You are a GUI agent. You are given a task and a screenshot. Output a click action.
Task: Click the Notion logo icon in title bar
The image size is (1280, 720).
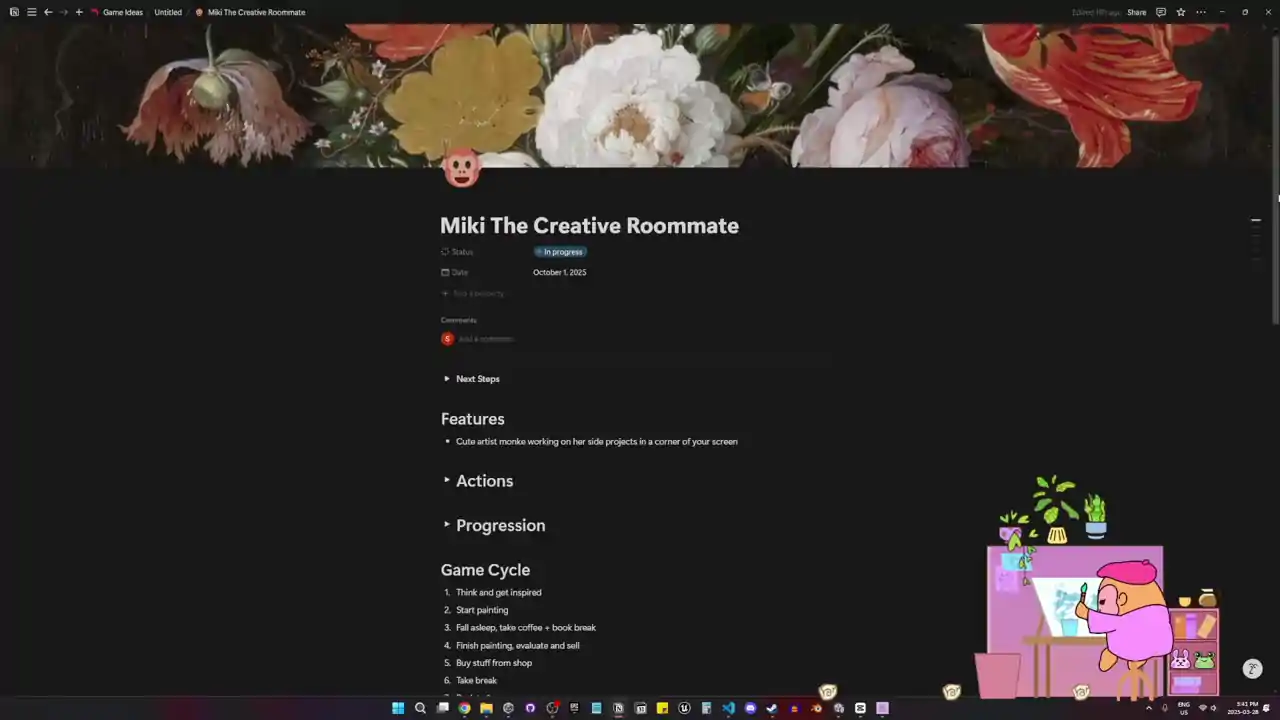14,12
